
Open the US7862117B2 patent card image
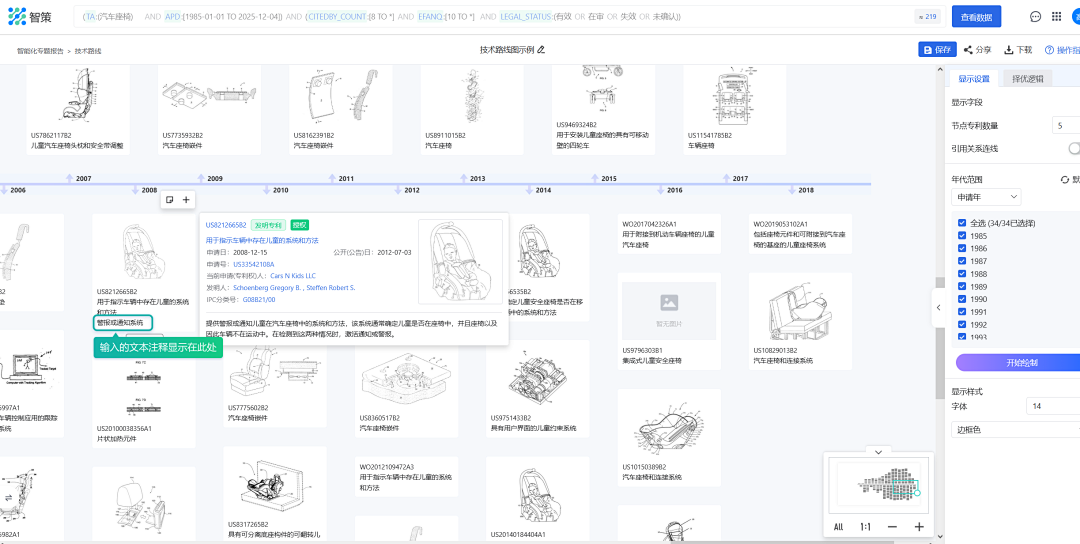78,96
